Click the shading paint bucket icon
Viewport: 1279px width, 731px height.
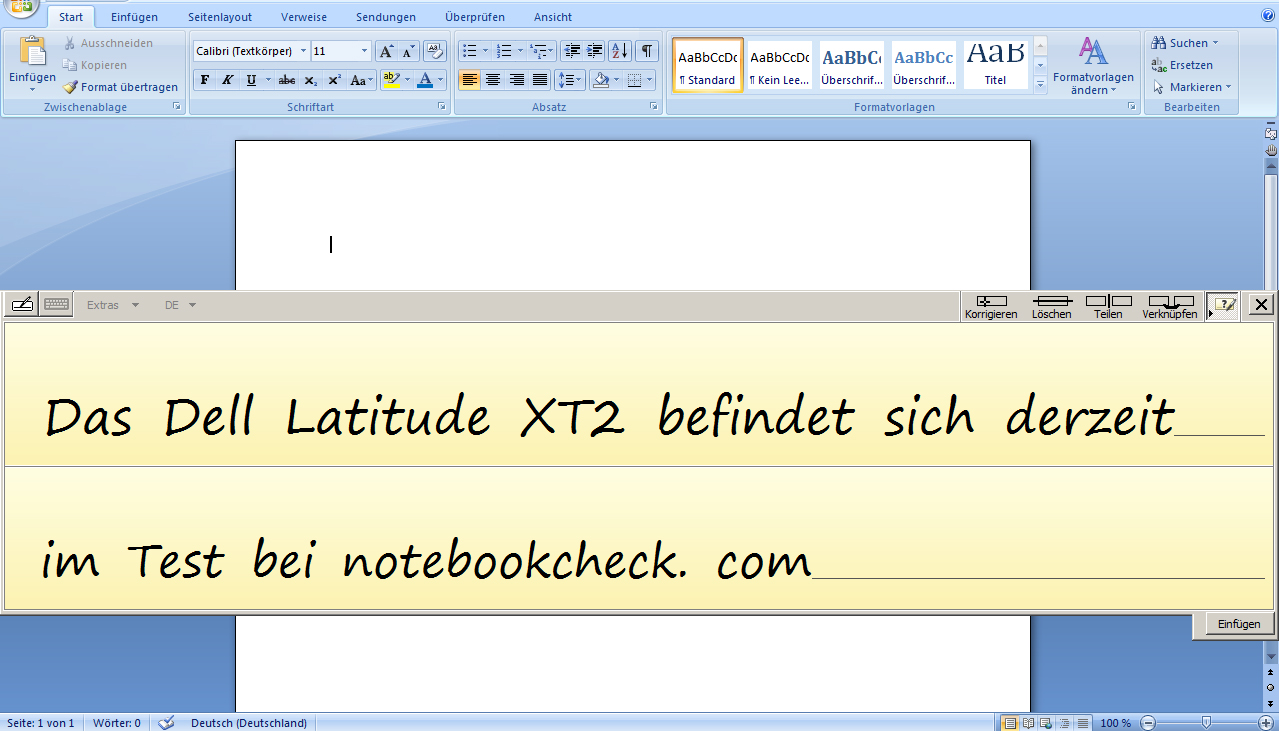click(x=600, y=80)
